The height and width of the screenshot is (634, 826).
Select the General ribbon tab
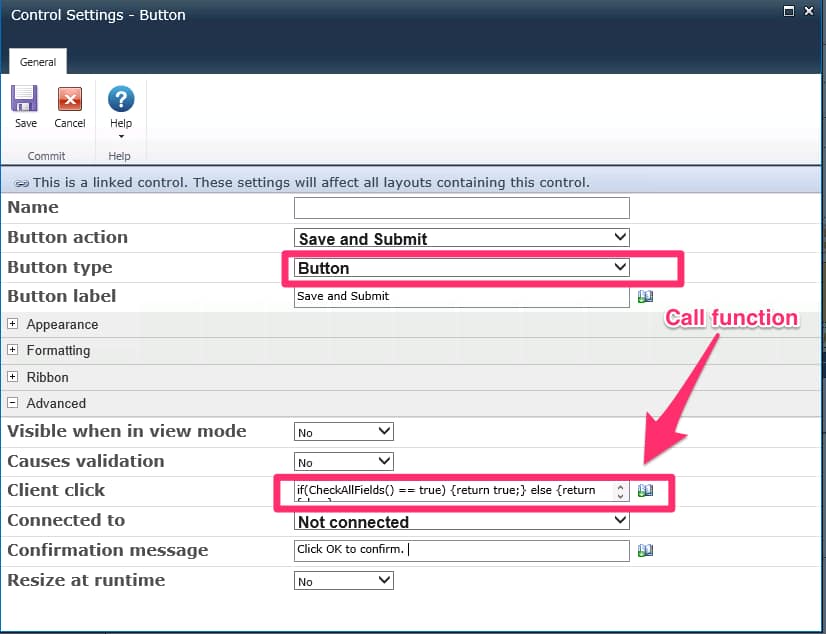tap(38, 62)
